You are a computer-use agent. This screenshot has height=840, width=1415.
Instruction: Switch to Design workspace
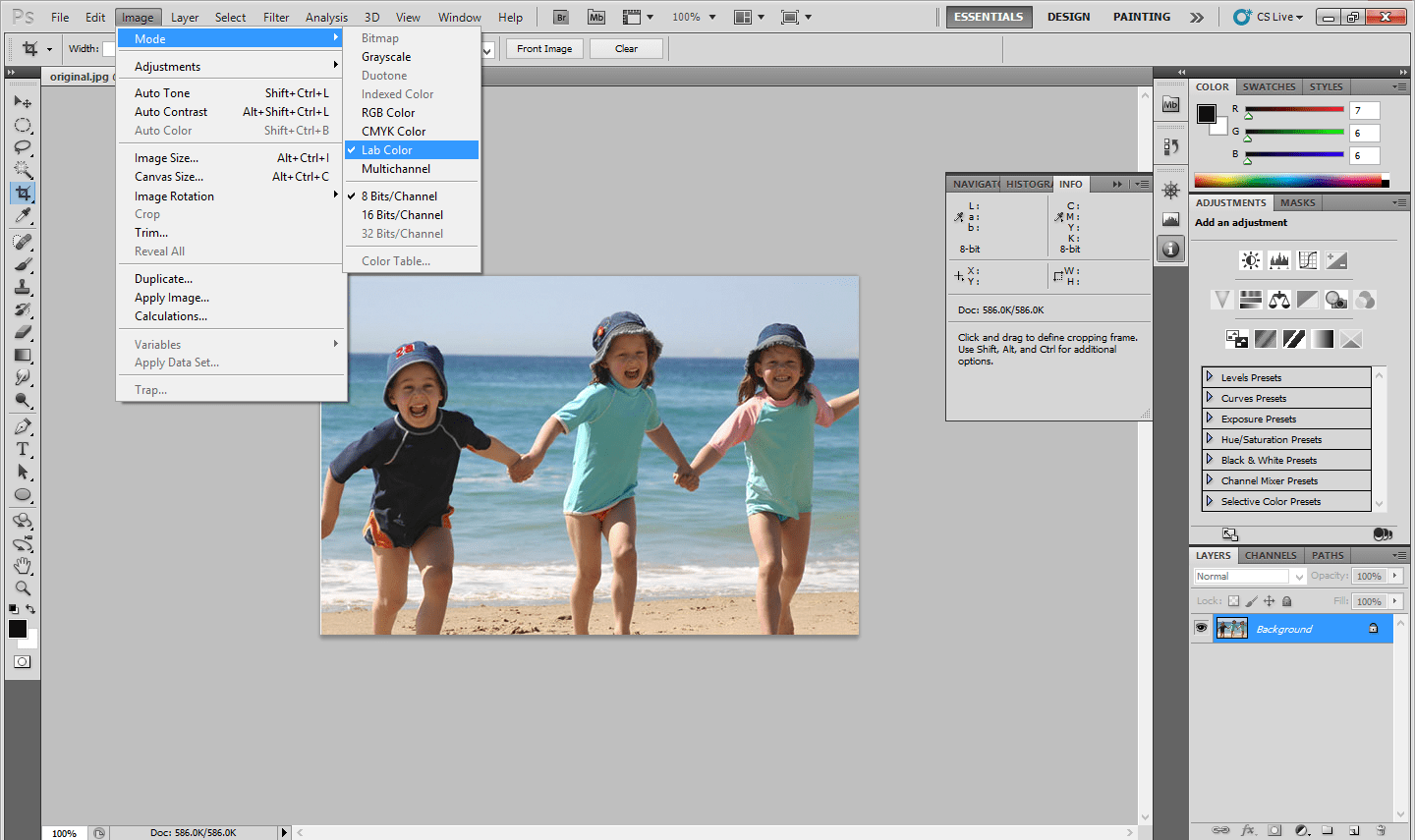1069,17
